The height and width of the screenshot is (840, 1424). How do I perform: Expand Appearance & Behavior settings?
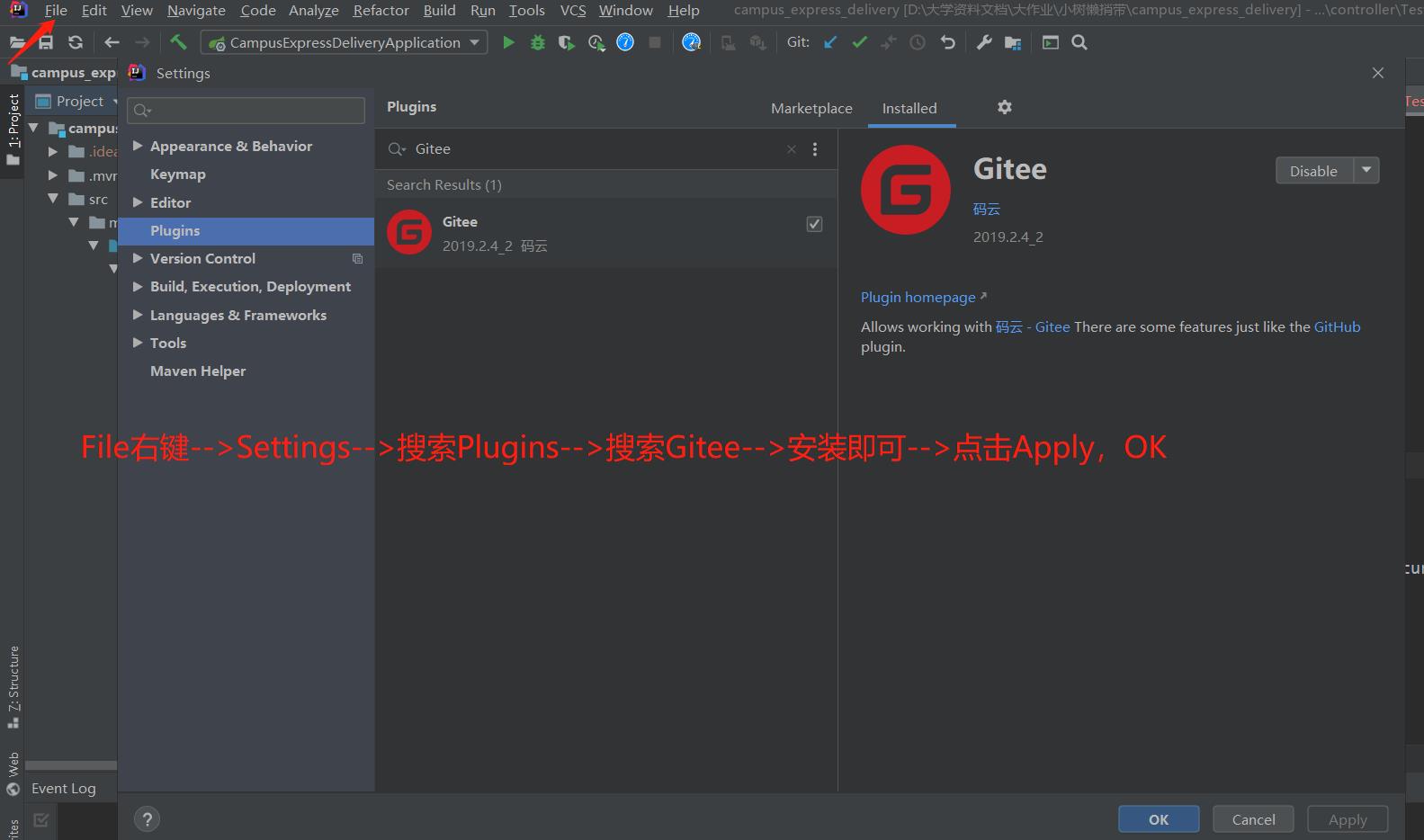(x=138, y=146)
